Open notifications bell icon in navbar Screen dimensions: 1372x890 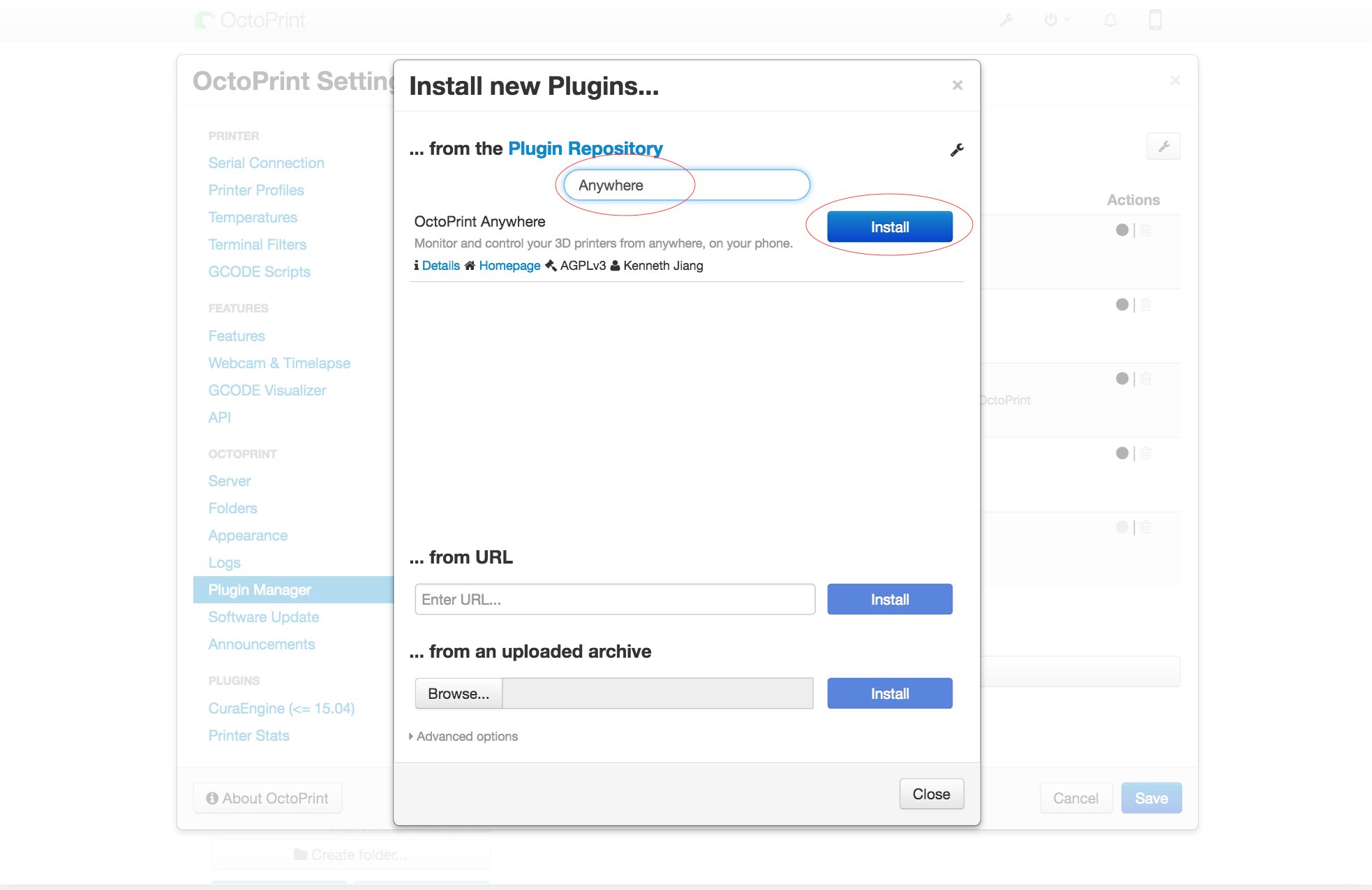coord(1110,20)
